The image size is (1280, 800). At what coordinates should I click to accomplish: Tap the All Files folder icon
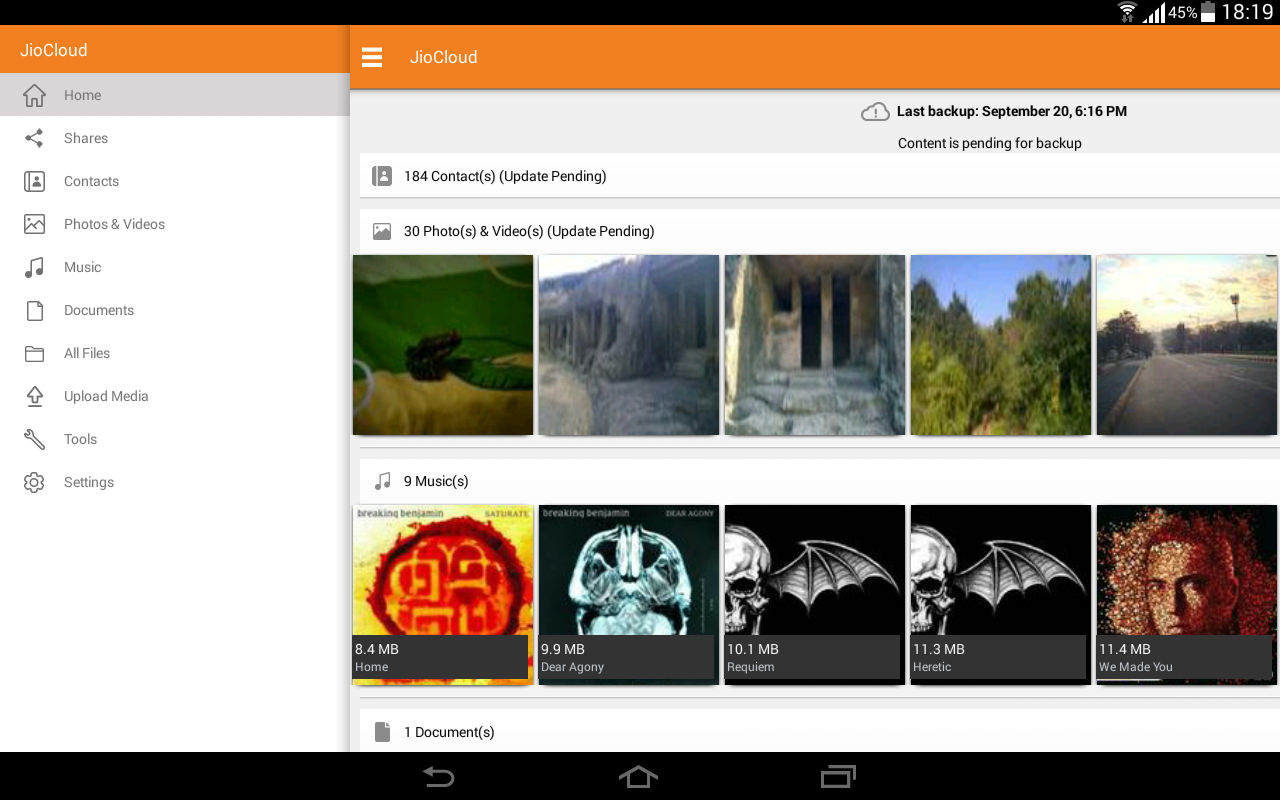coord(34,353)
